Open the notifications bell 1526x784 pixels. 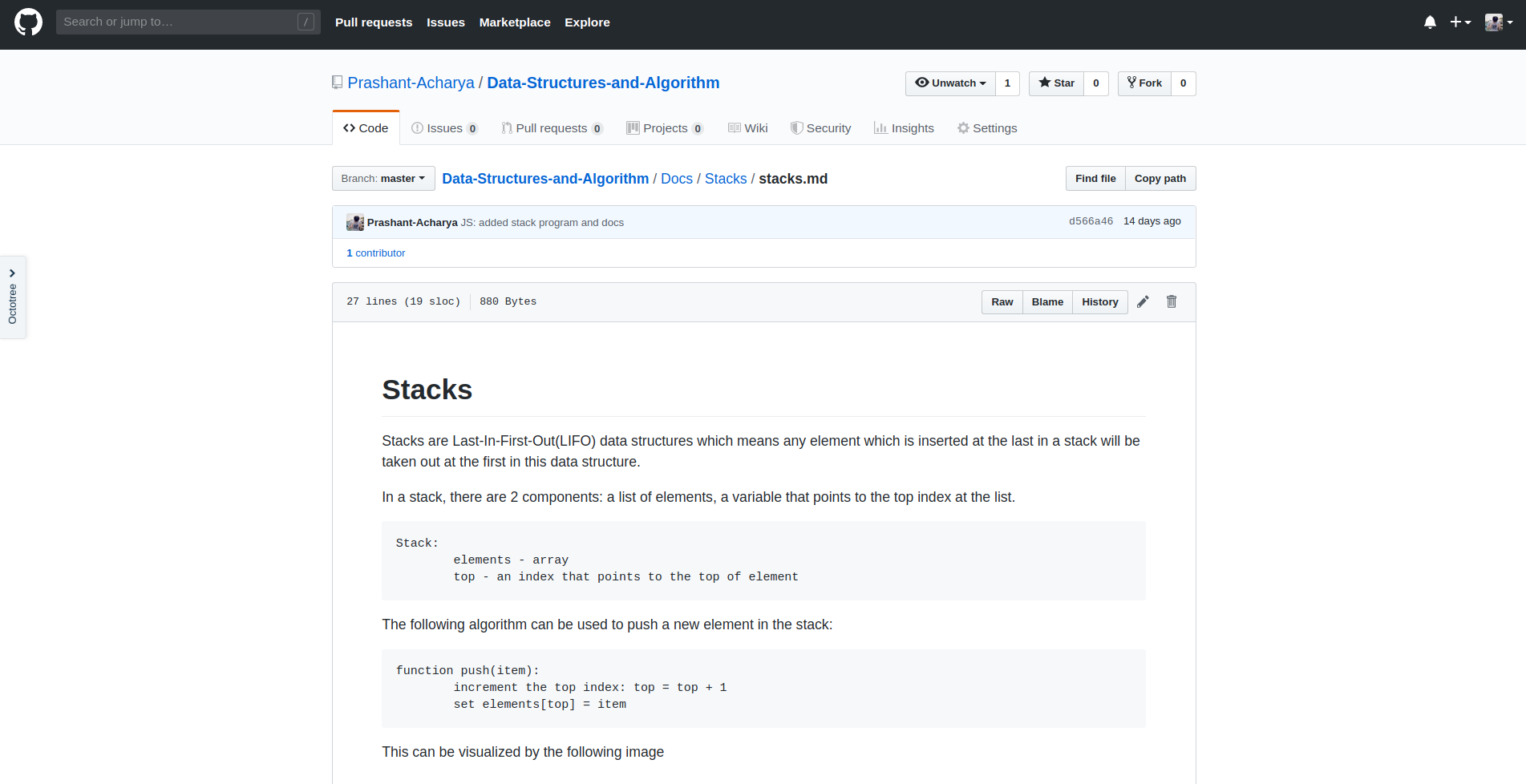pos(1430,22)
